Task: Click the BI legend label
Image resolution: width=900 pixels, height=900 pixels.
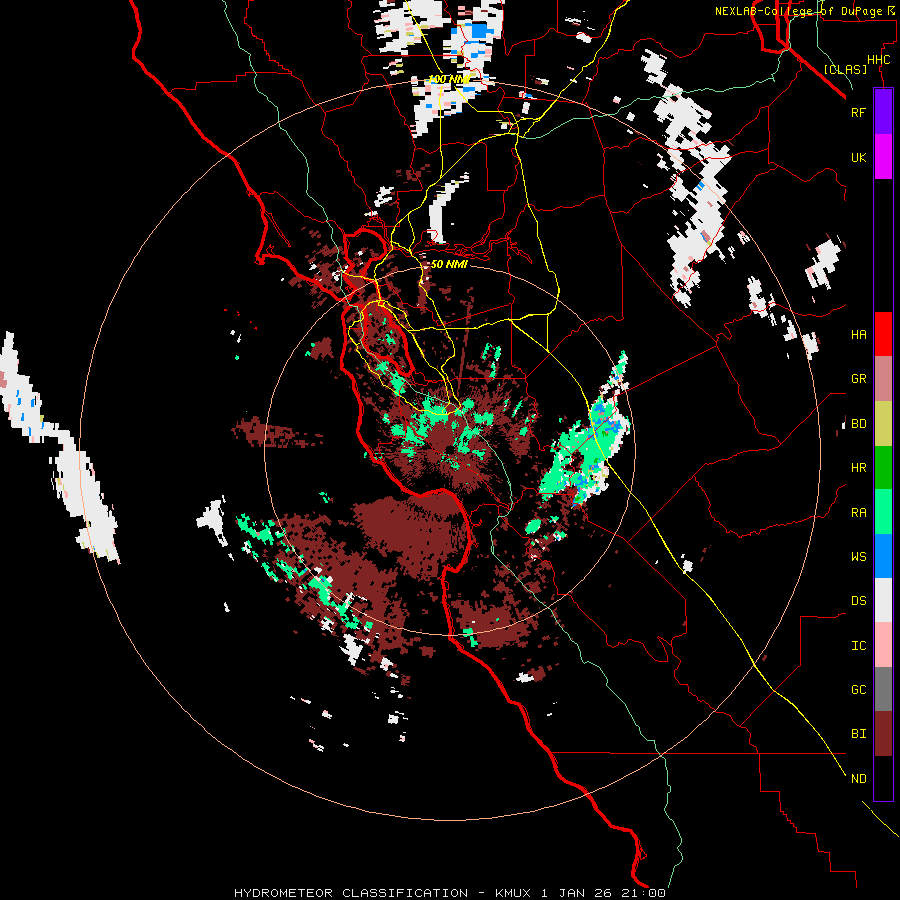Action: coord(858,734)
